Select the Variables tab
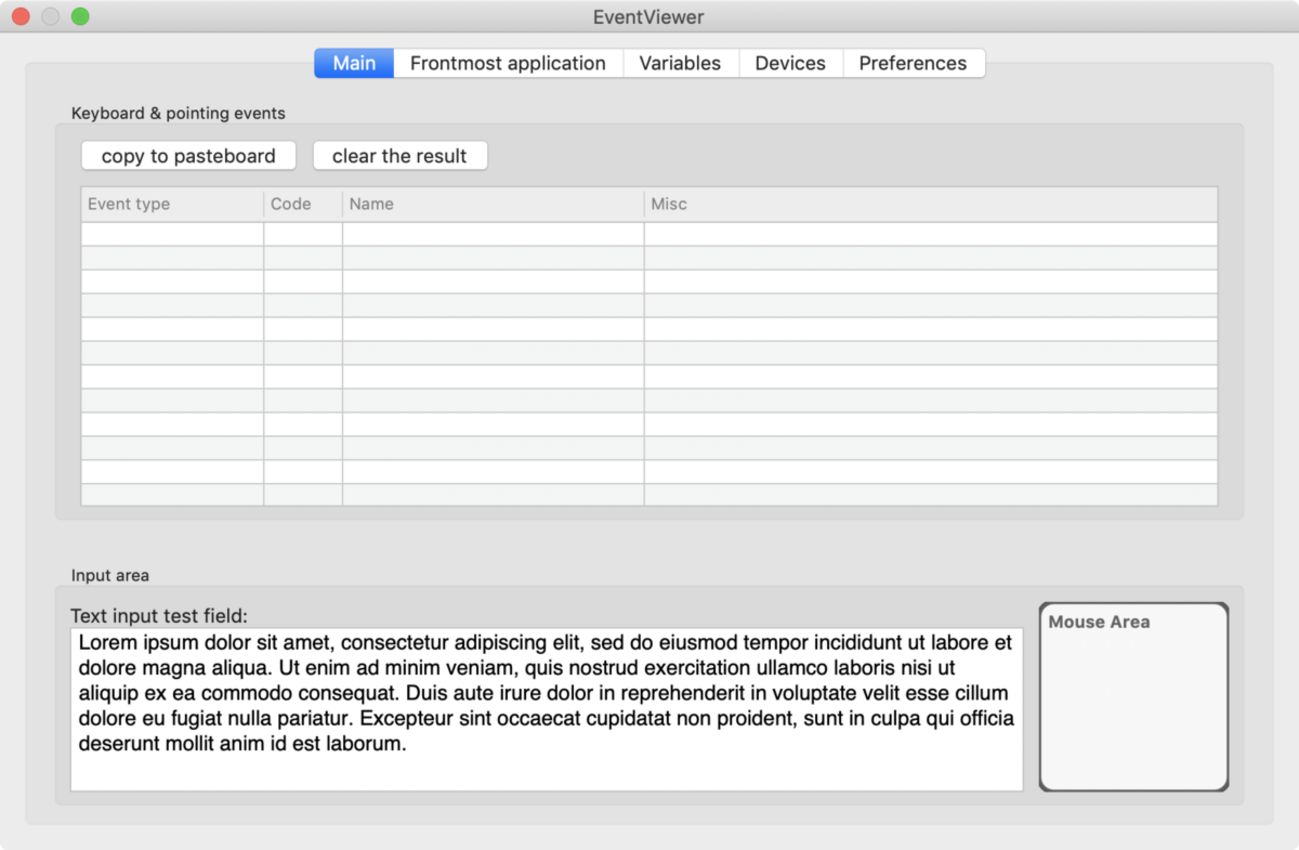Image resolution: width=1299 pixels, height=850 pixels. (680, 63)
